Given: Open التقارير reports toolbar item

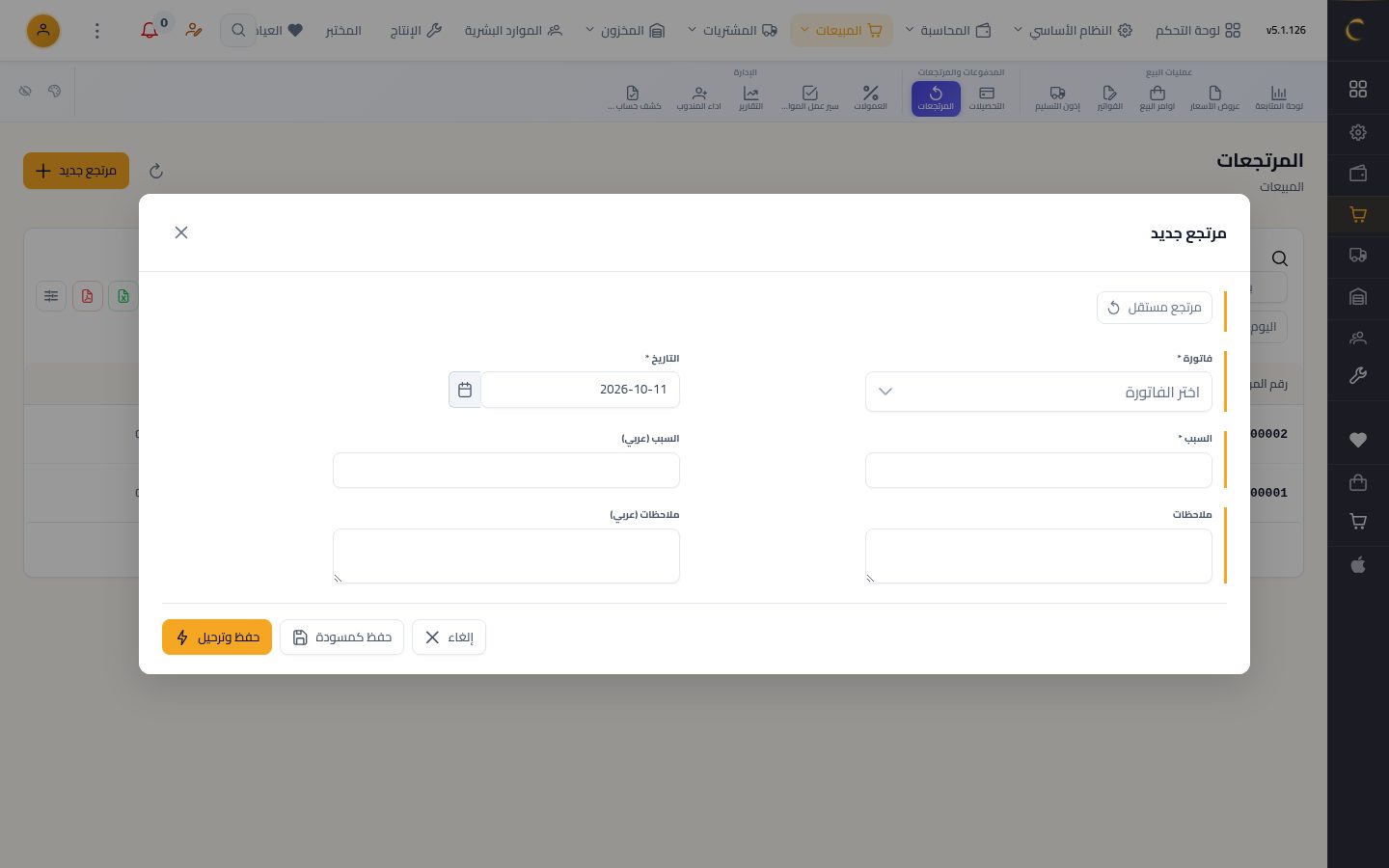Looking at the screenshot, I should click(750, 97).
